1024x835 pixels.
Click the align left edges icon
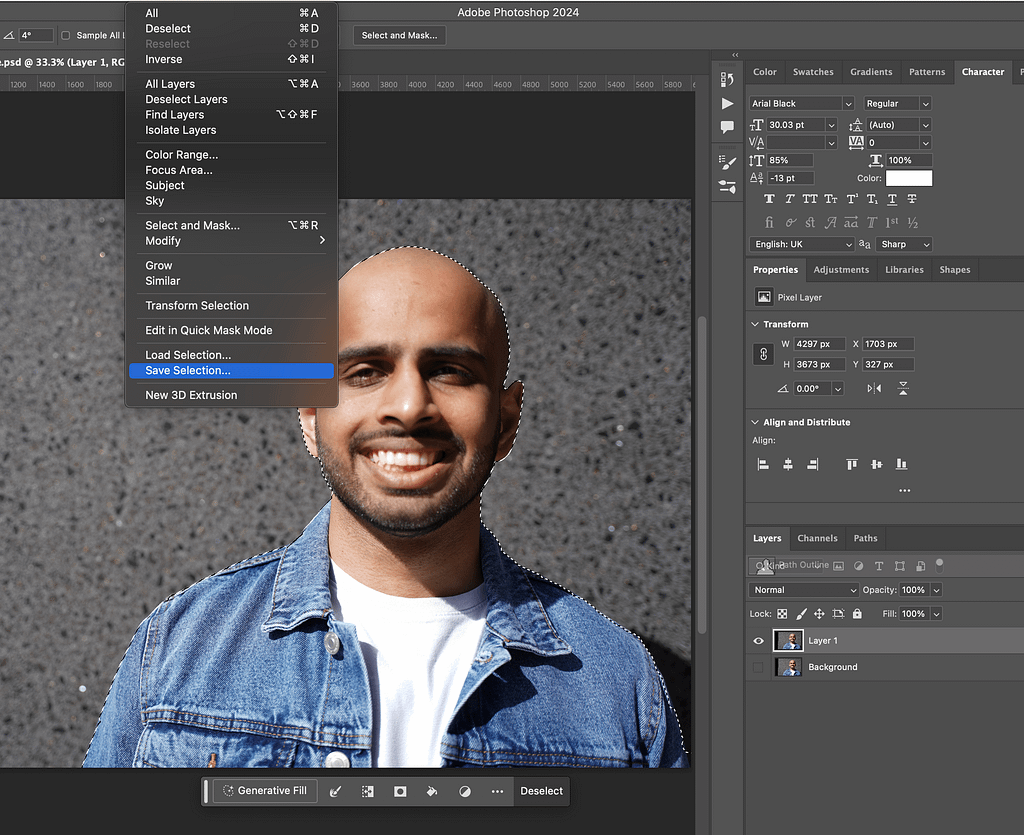[763, 464]
